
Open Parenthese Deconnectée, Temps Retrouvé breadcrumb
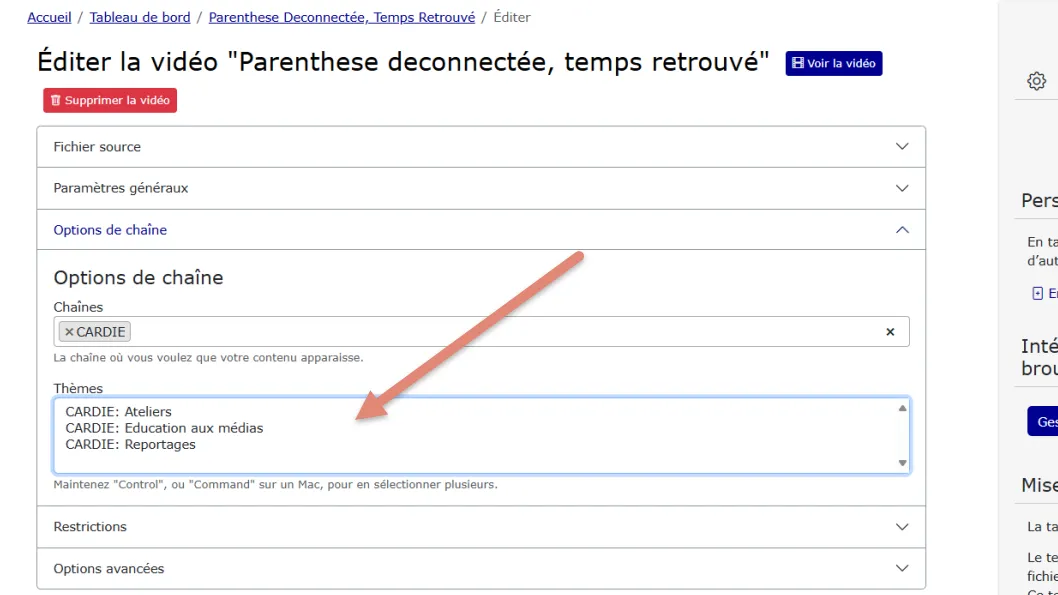341,18
